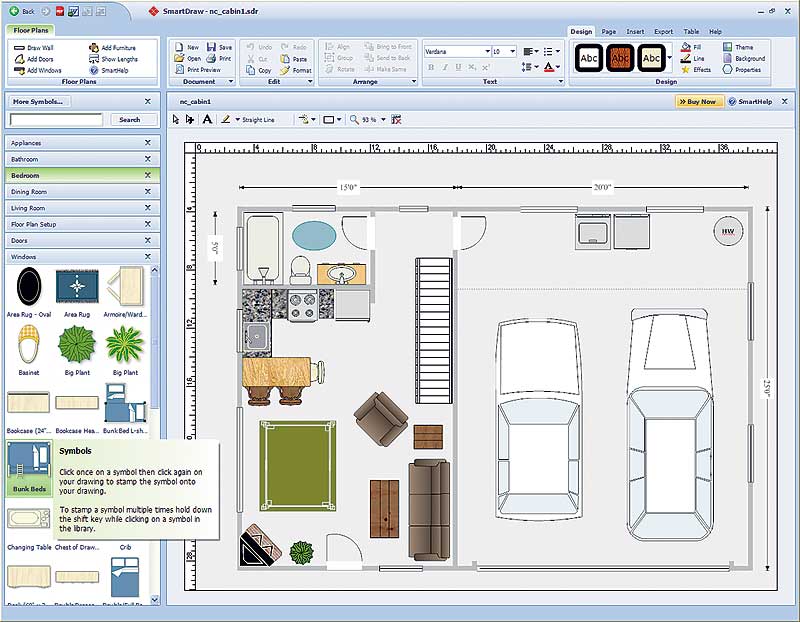Click the Format painter icon
The height and width of the screenshot is (622, 800).
point(285,70)
